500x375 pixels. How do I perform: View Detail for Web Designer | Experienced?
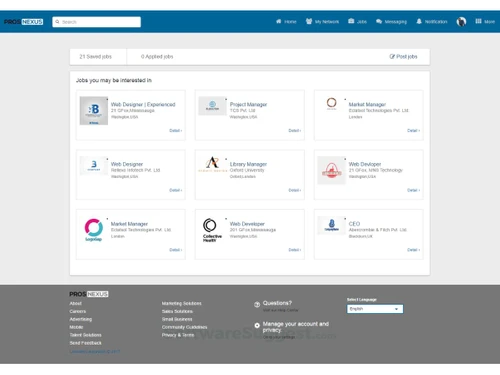176,131
